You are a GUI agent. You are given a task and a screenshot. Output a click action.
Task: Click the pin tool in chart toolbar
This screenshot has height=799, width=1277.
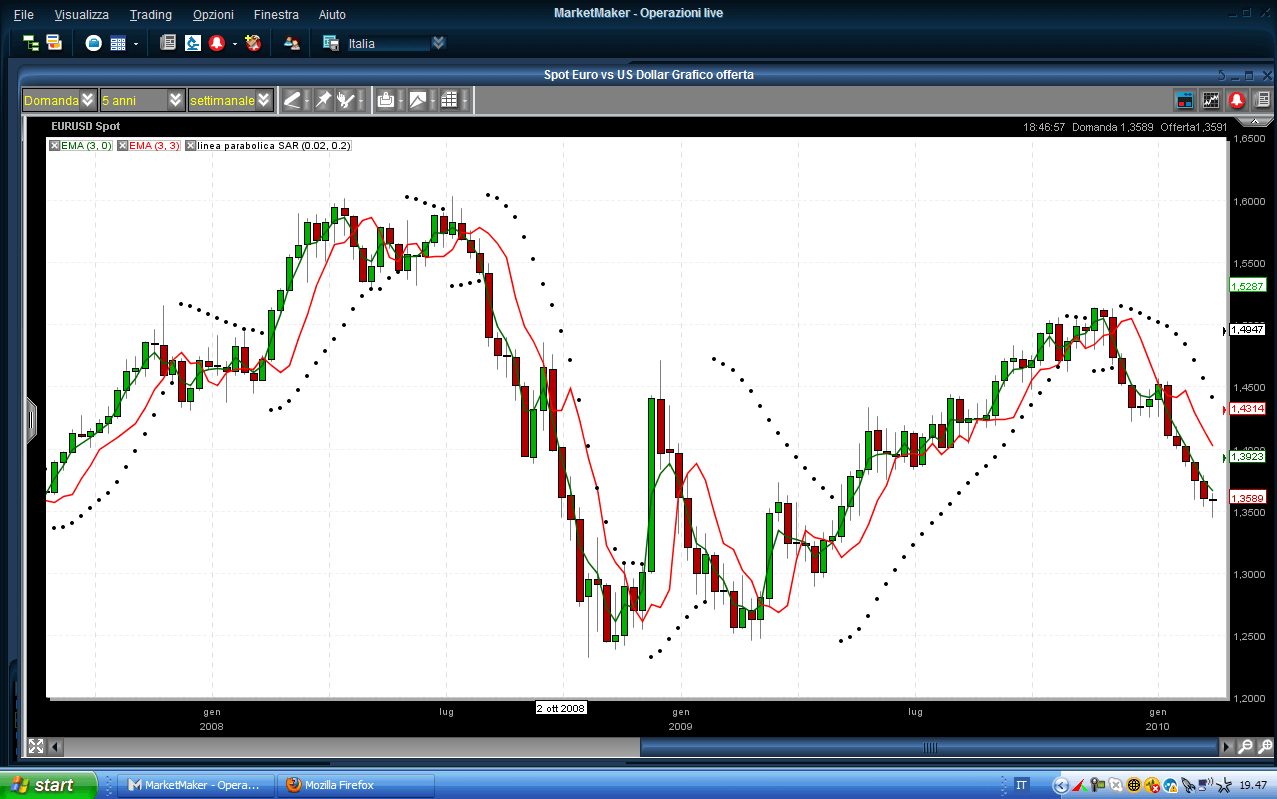[323, 100]
